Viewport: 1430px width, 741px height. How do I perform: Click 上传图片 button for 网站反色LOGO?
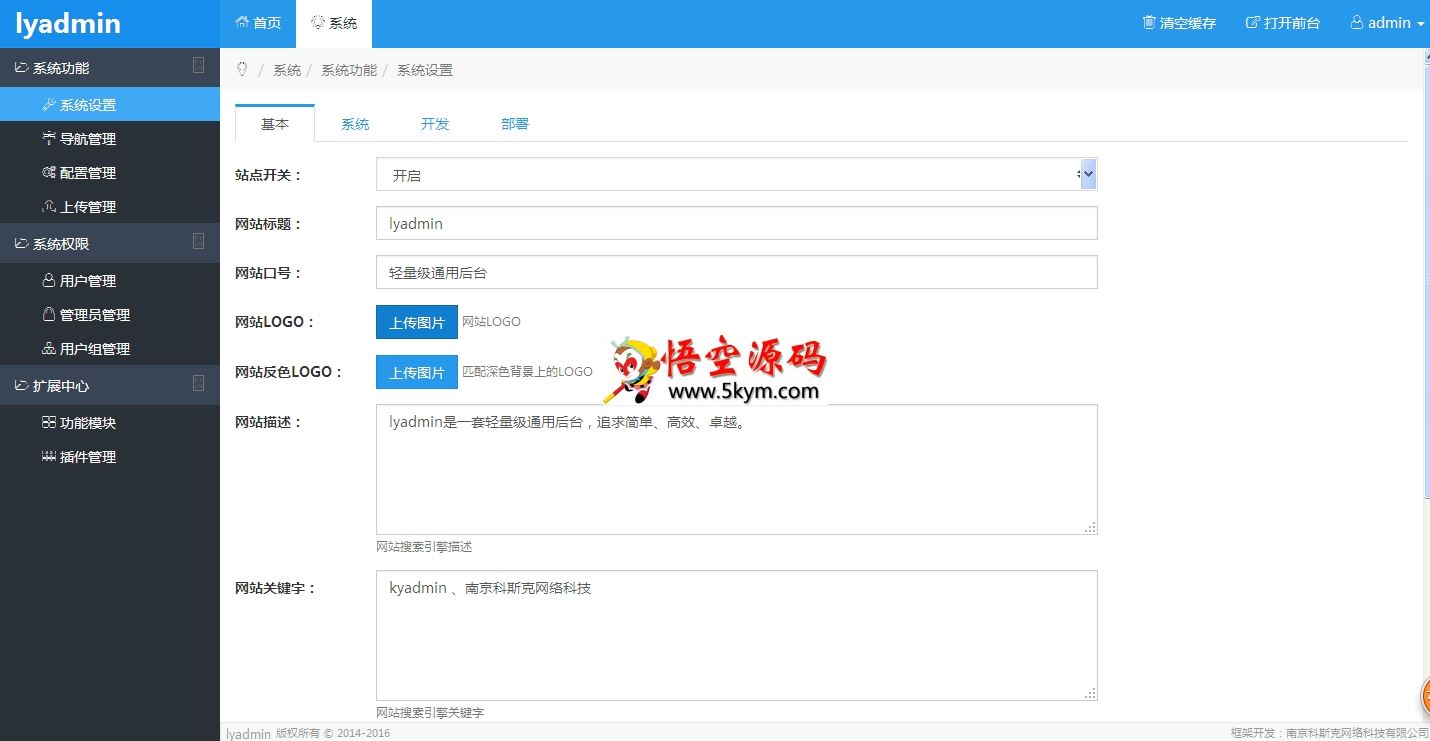pyautogui.click(x=417, y=372)
